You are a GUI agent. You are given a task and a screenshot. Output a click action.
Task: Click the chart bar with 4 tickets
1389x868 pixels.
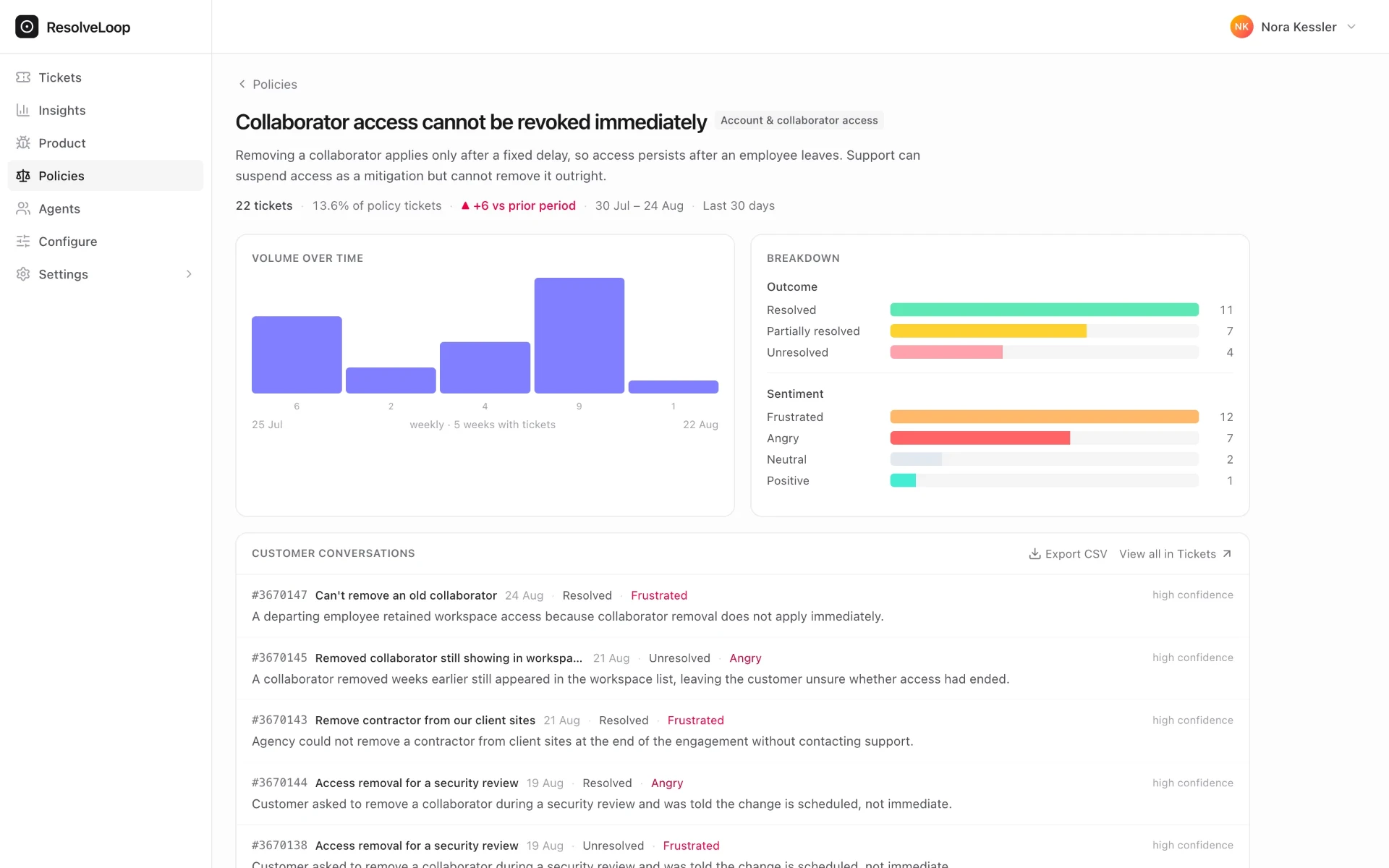(485, 367)
